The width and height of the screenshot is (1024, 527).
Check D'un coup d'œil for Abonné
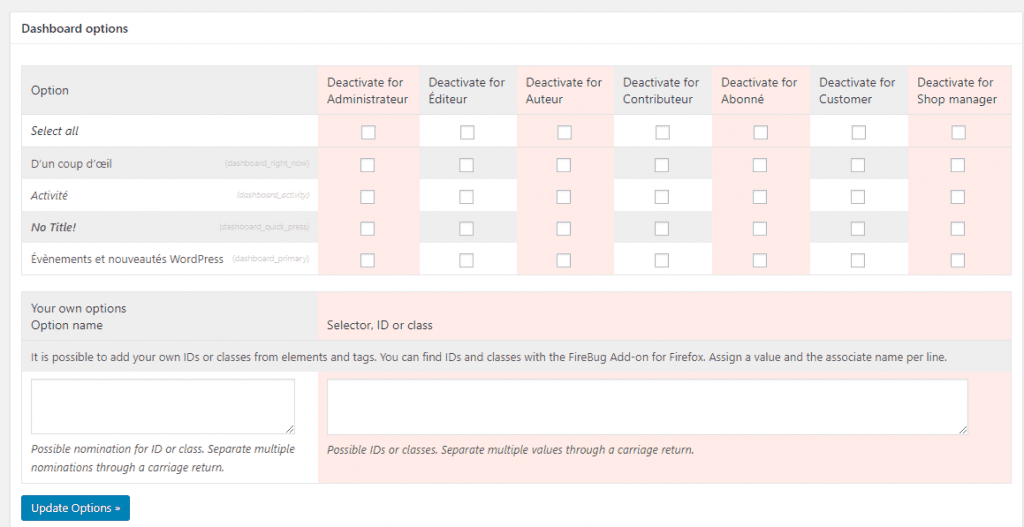point(760,165)
